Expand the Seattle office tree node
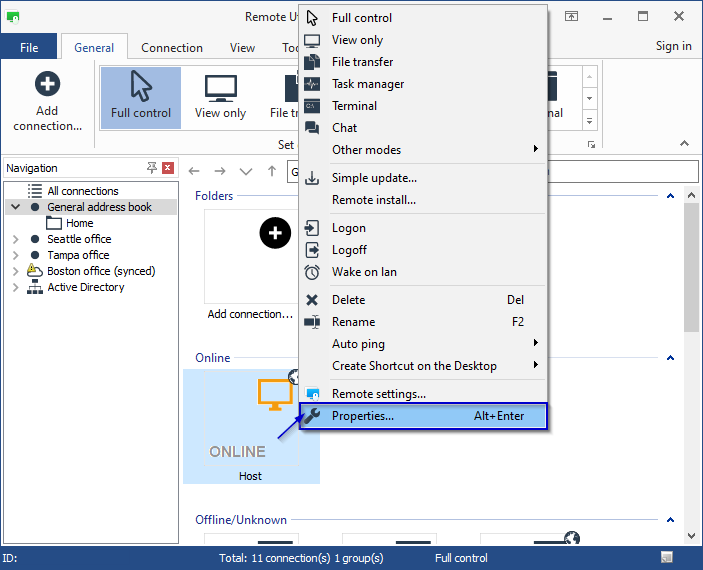The height and width of the screenshot is (570, 703). click(x=16, y=240)
